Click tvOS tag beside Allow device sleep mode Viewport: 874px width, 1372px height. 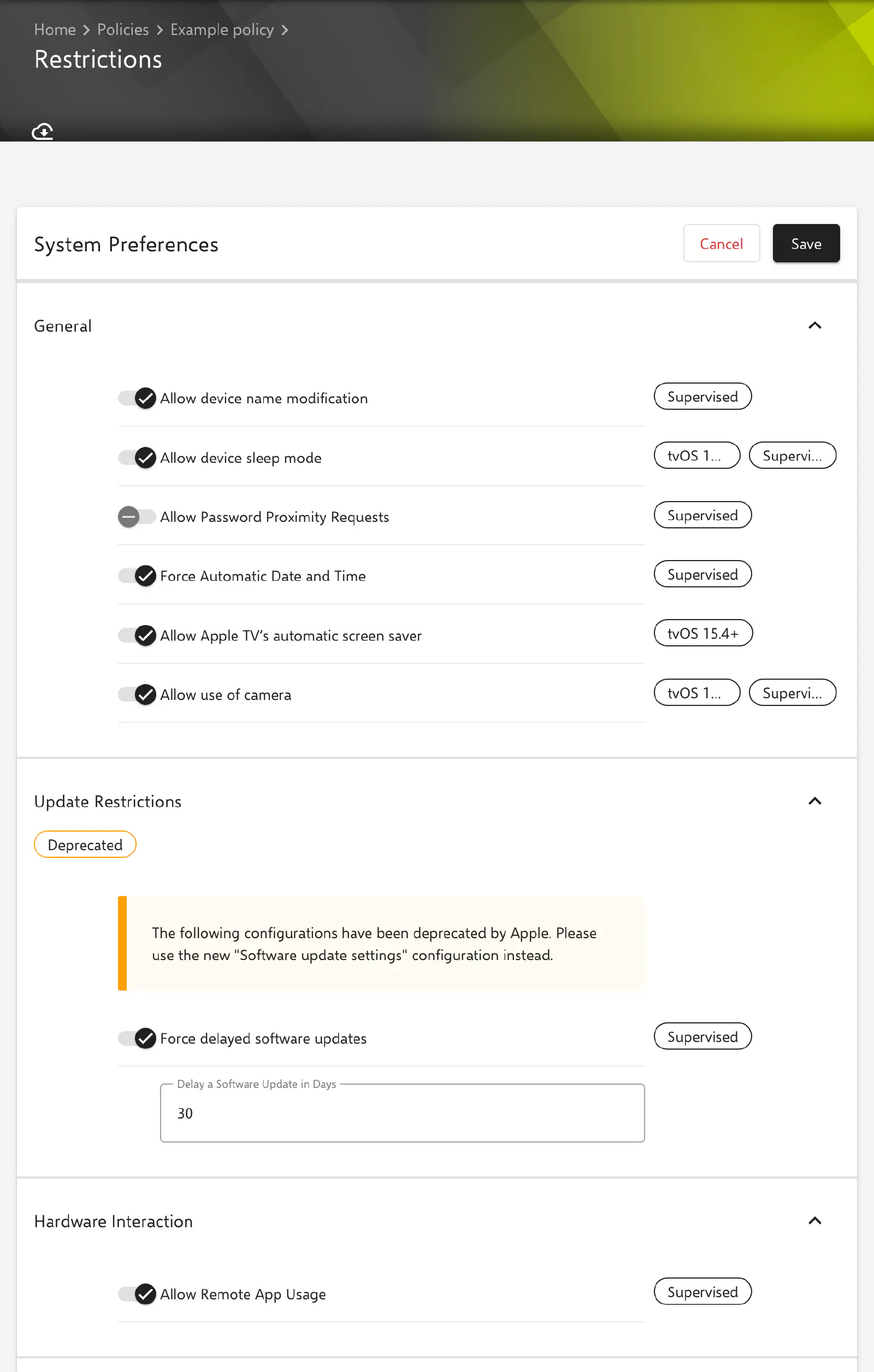[x=697, y=456]
